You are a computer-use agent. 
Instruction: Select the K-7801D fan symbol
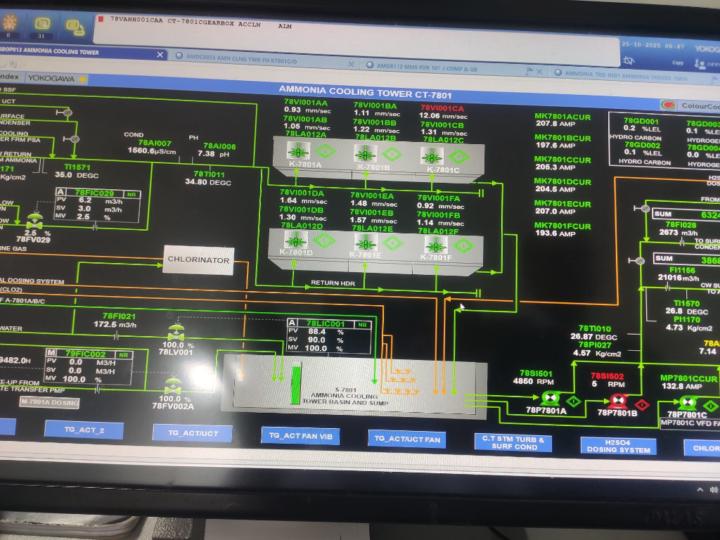pyautogui.click(x=295, y=240)
